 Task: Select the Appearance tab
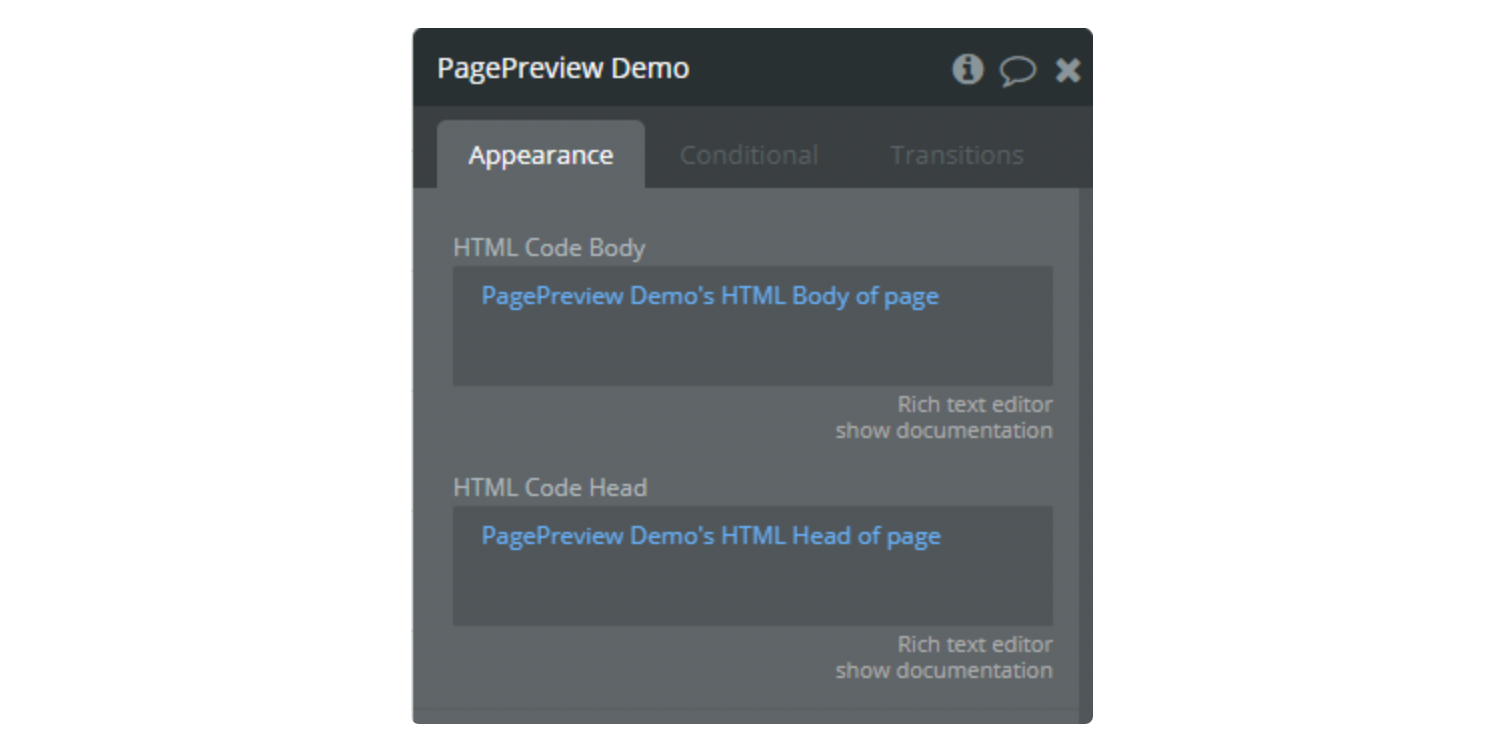click(x=541, y=155)
